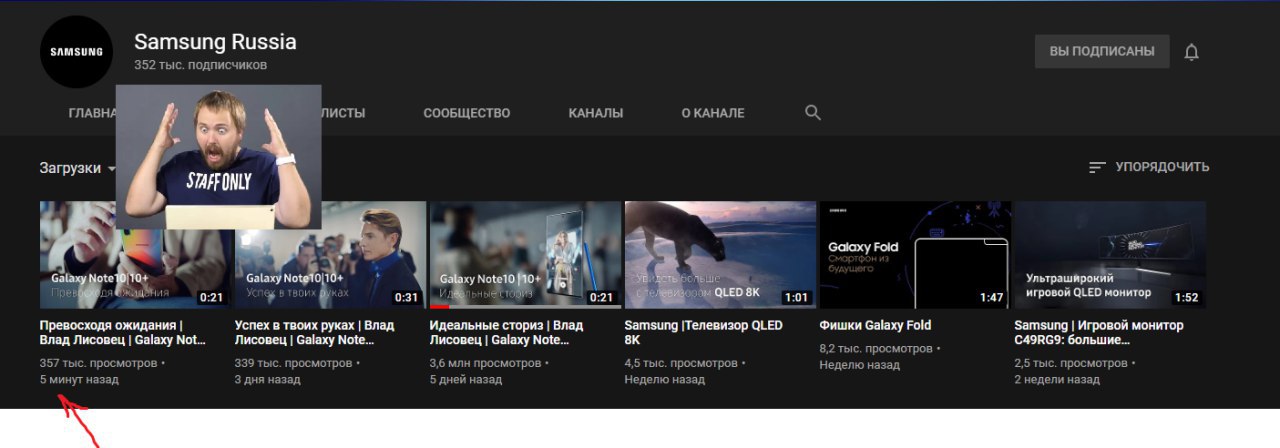Open the ultrawide QLED gaming monitor thumbnail

coord(1110,254)
